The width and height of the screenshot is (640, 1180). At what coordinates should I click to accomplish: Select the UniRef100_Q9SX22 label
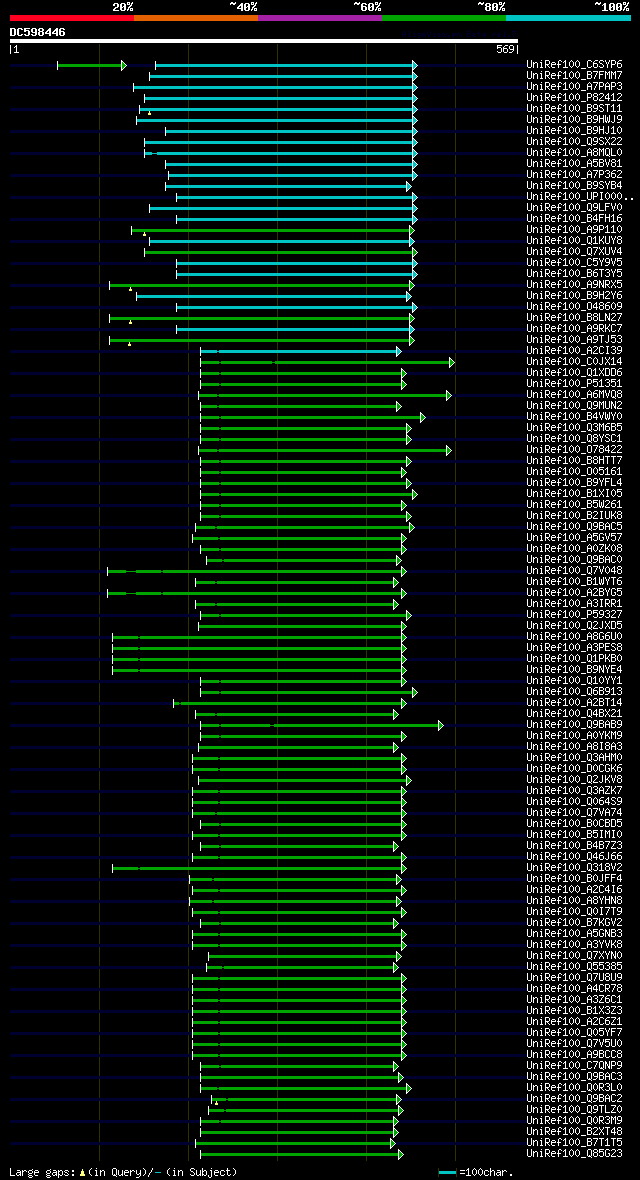(x=574, y=141)
